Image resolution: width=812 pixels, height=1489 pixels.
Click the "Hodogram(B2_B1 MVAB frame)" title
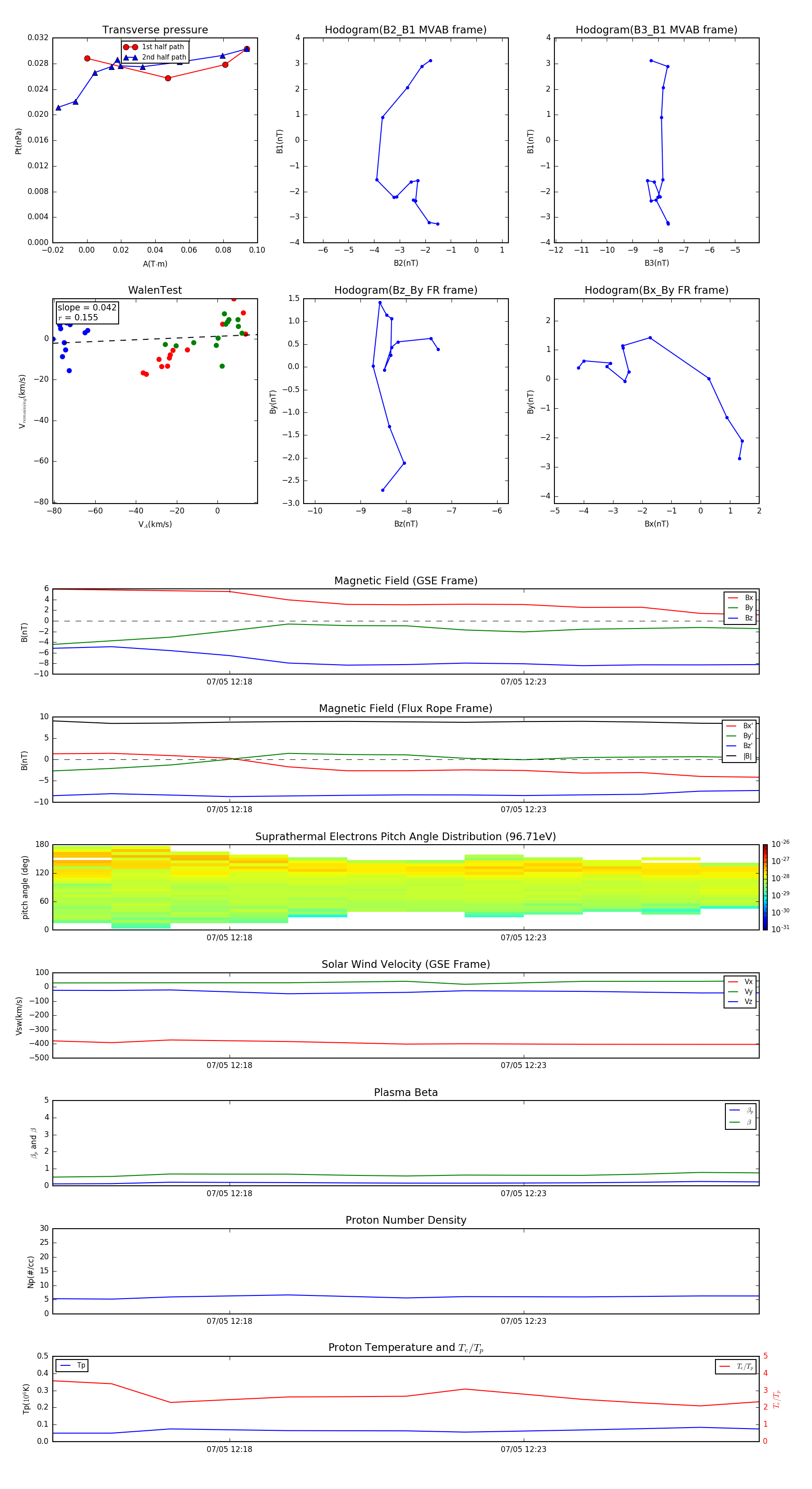click(x=406, y=29)
